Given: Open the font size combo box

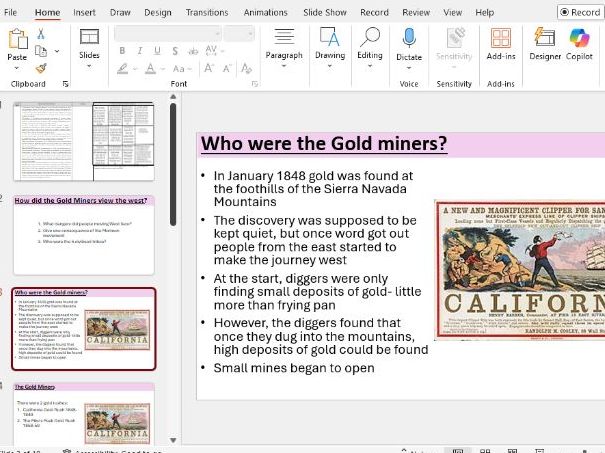Looking at the screenshot, I should (x=239, y=34).
